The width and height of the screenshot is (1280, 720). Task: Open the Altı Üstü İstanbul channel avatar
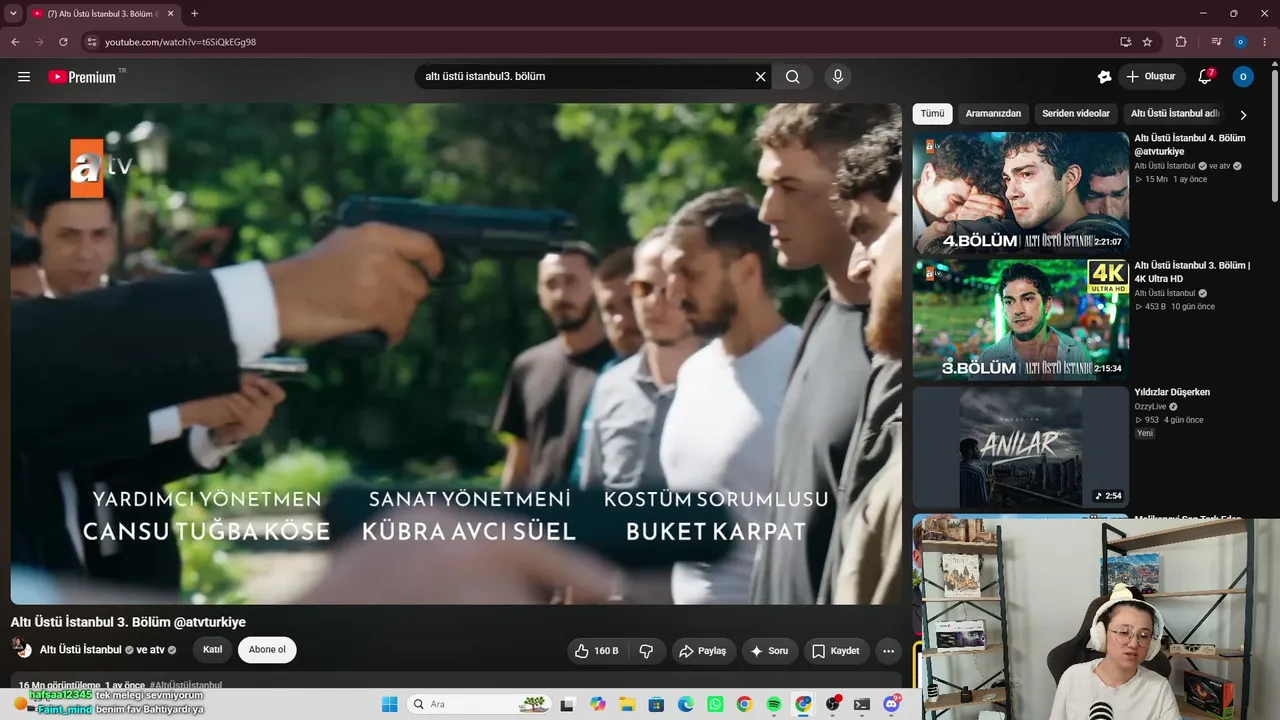coord(21,649)
